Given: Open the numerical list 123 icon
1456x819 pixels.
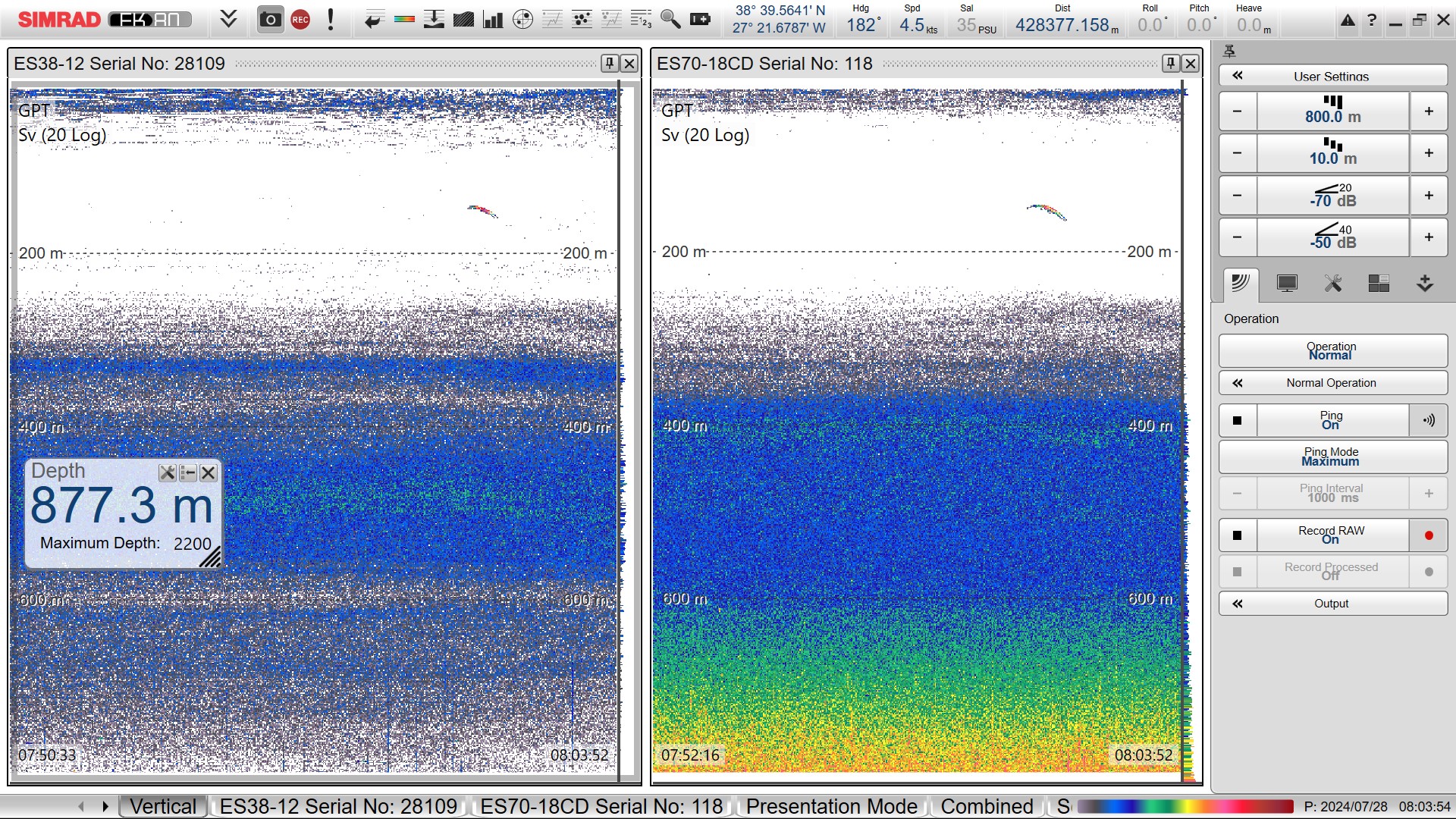Looking at the screenshot, I should click(641, 20).
